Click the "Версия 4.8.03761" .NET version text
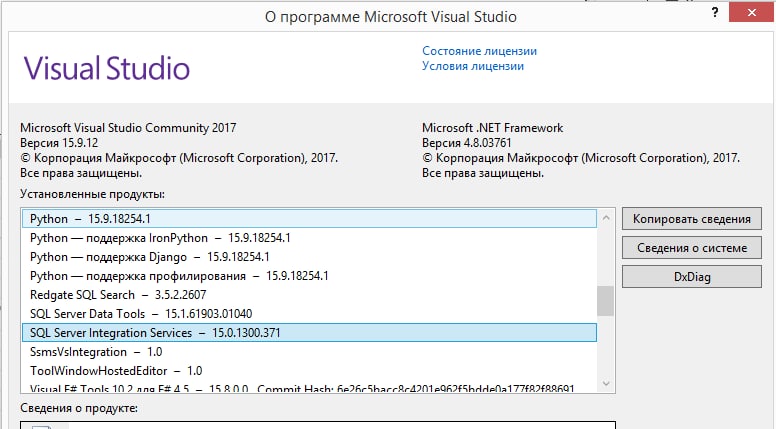776x429 pixels. pos(466,143)
